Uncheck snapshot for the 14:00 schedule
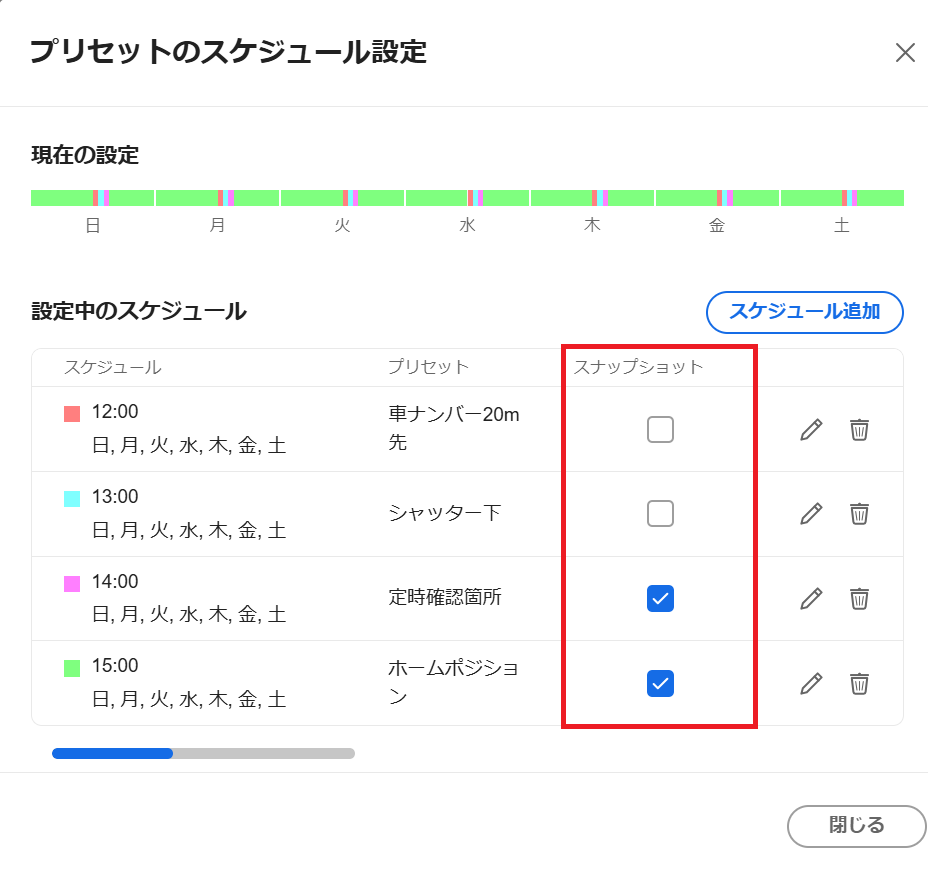Screen dimensions: 928x872 [660, 599]
